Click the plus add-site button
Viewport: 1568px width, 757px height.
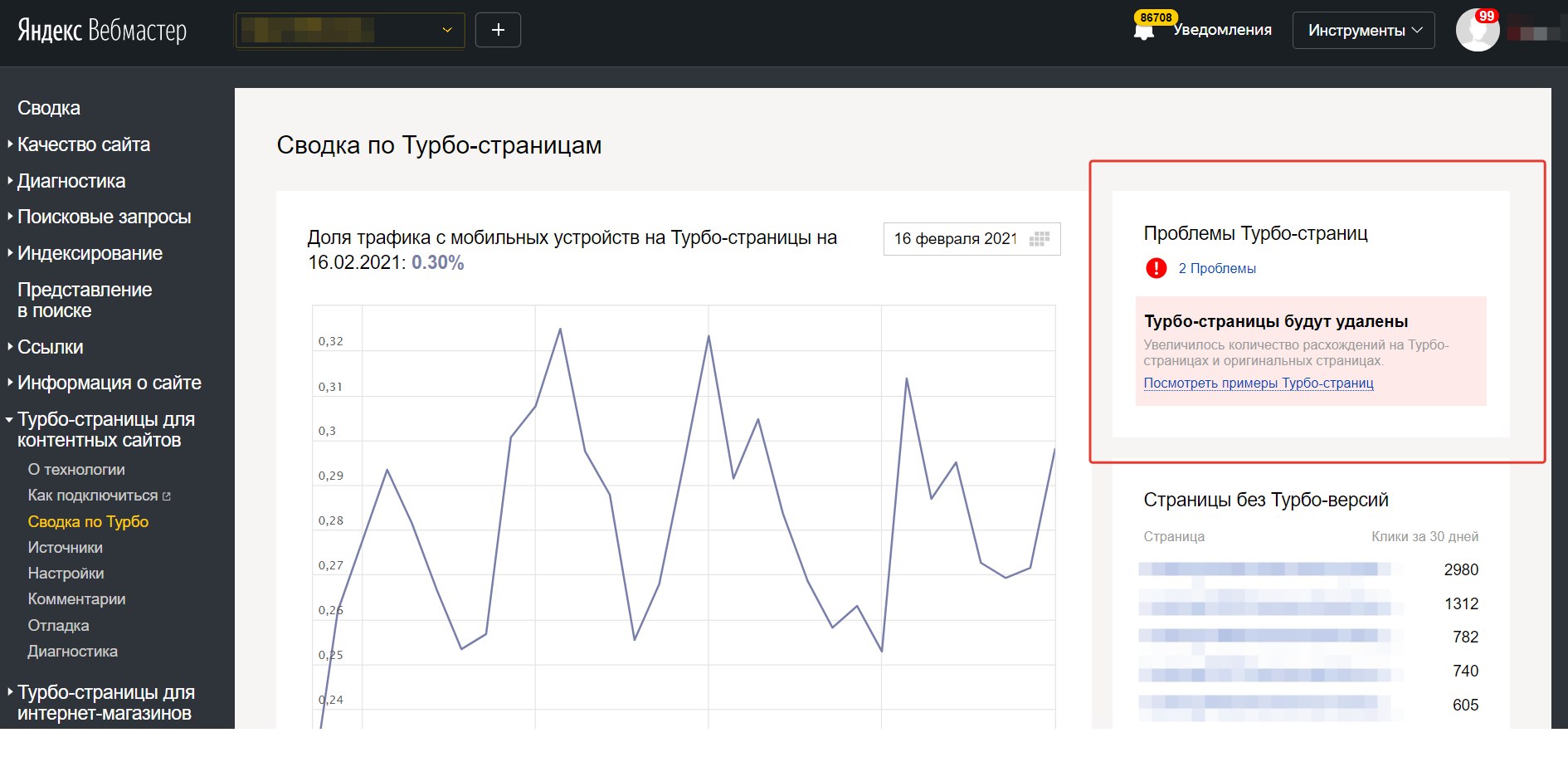498,30
